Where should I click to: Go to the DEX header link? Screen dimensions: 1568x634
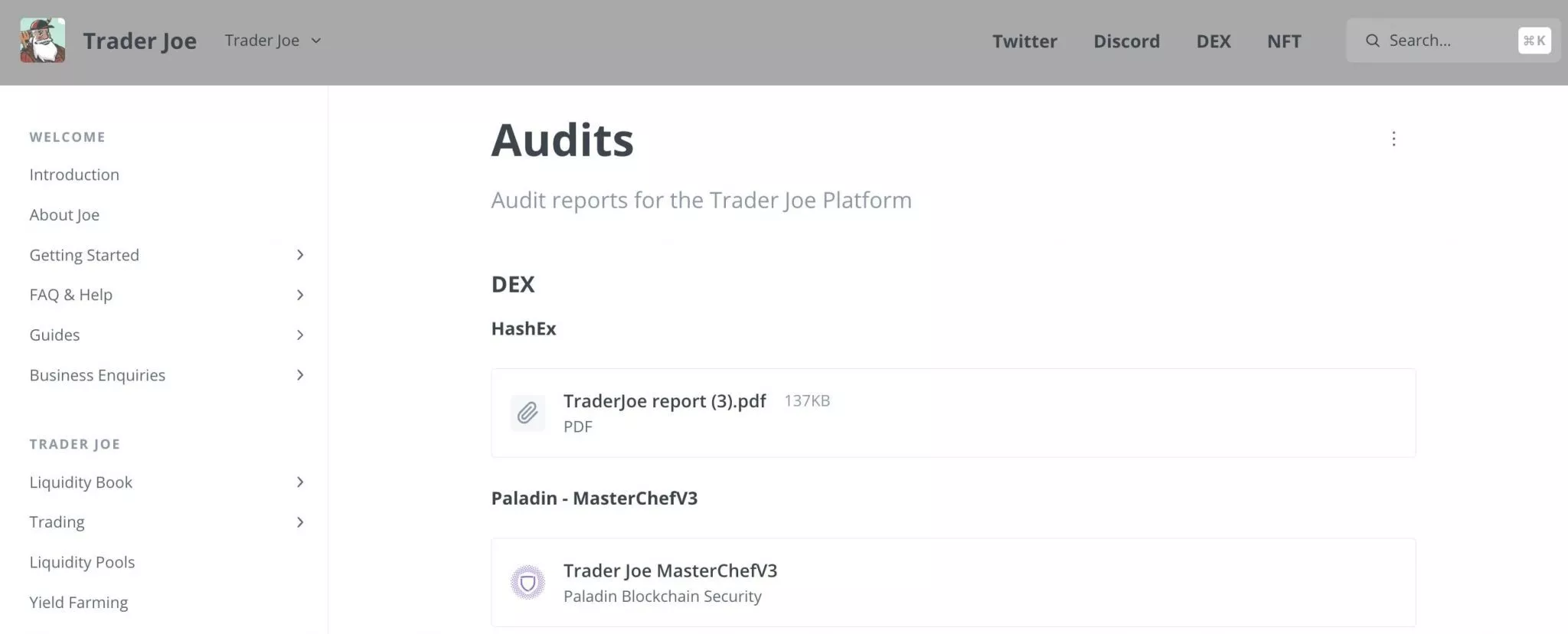1214,41
